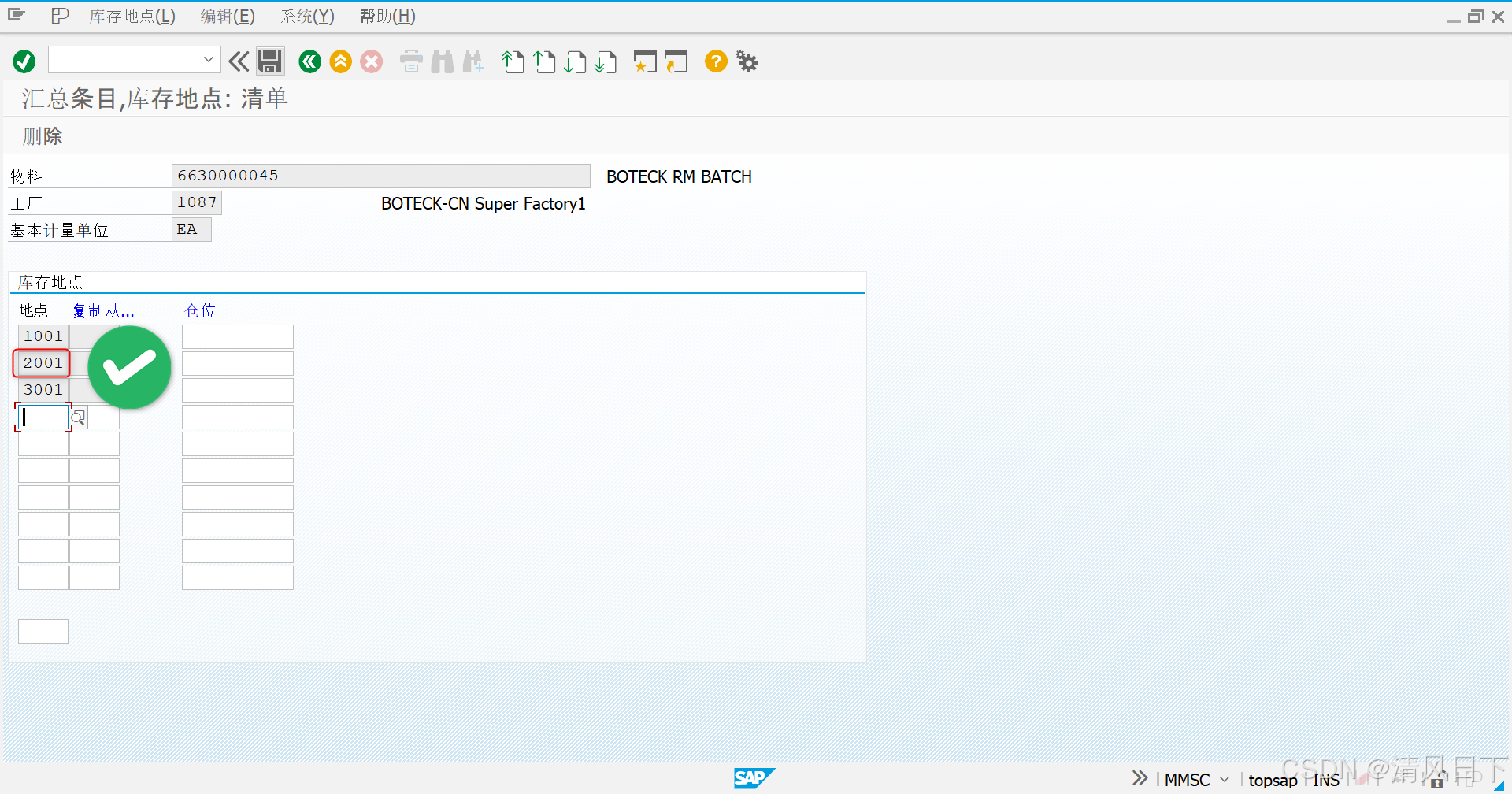Click the 删除 button
This screenshot has width=1512, height=794.
click(x=43, y=135)
